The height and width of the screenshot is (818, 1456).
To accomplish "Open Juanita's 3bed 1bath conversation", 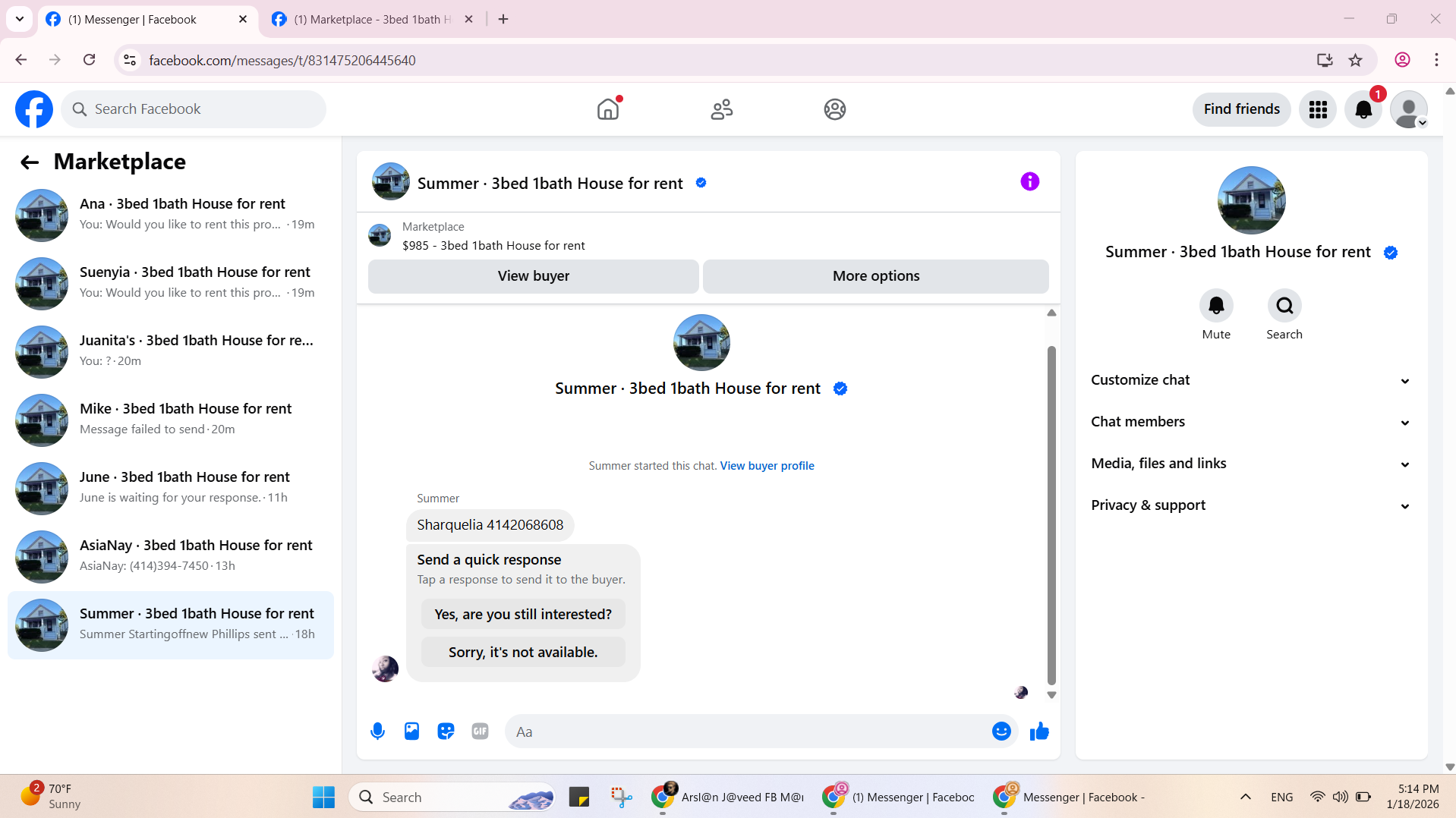I will 171,351.
